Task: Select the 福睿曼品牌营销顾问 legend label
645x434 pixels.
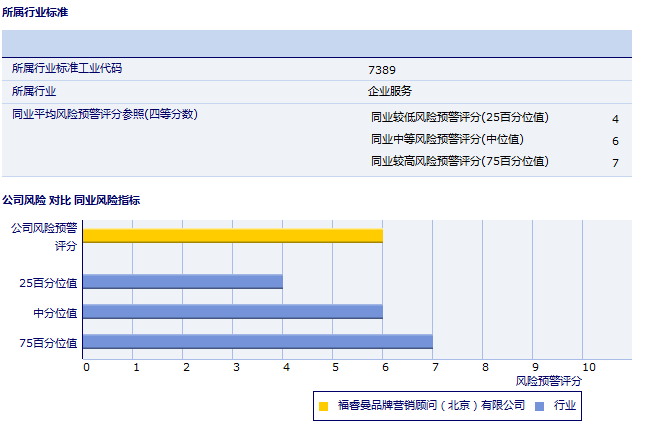Action: (431, 405)
